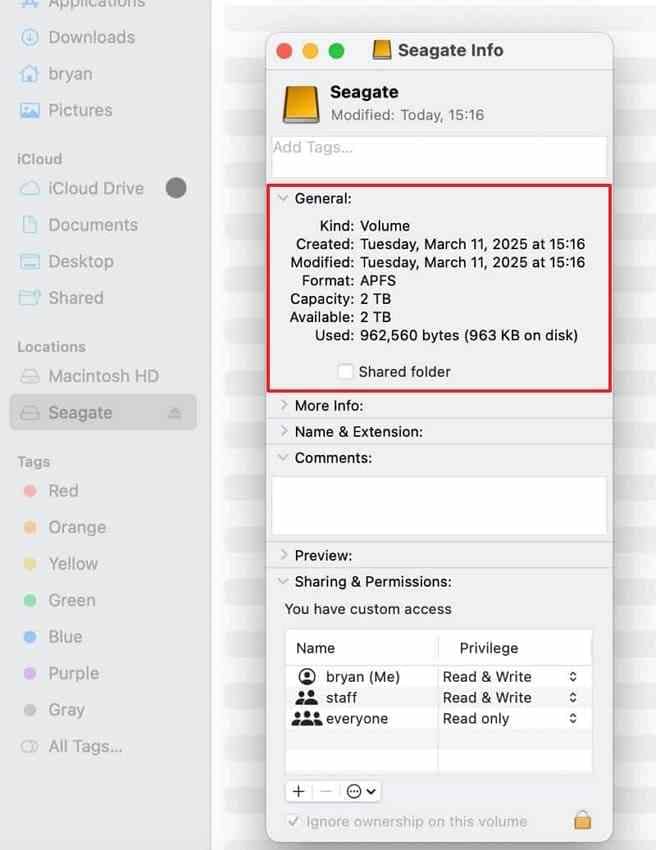Image resolution: width=656 pixels, height=850 pixels.
Task: Click the padlock to lock settings
Action: tap(582, 820)
